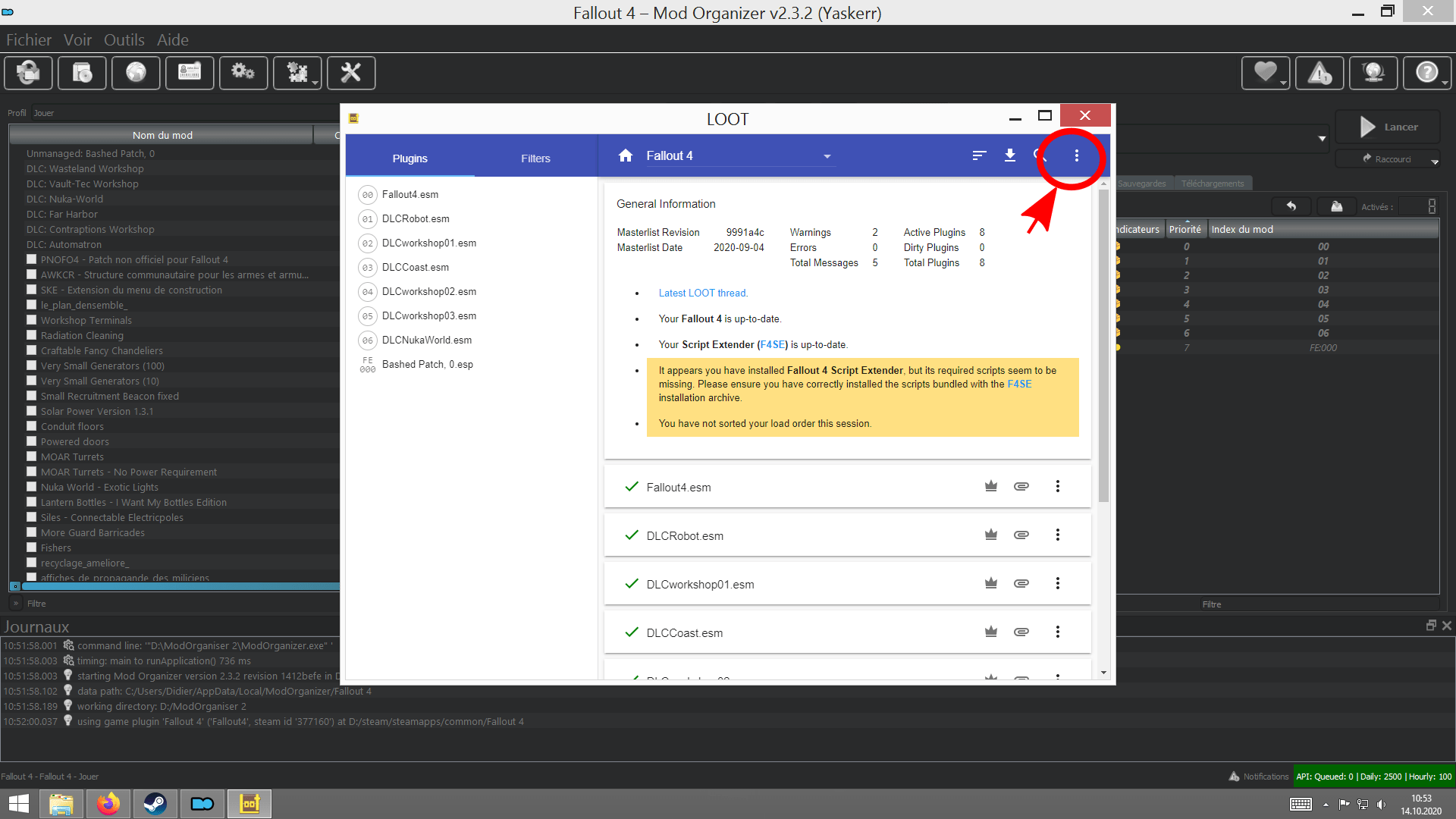Screen dimensions: 1456x819
Task: Click crown master file icon on Fallout4.esm
Action: (x=990, y=486)
